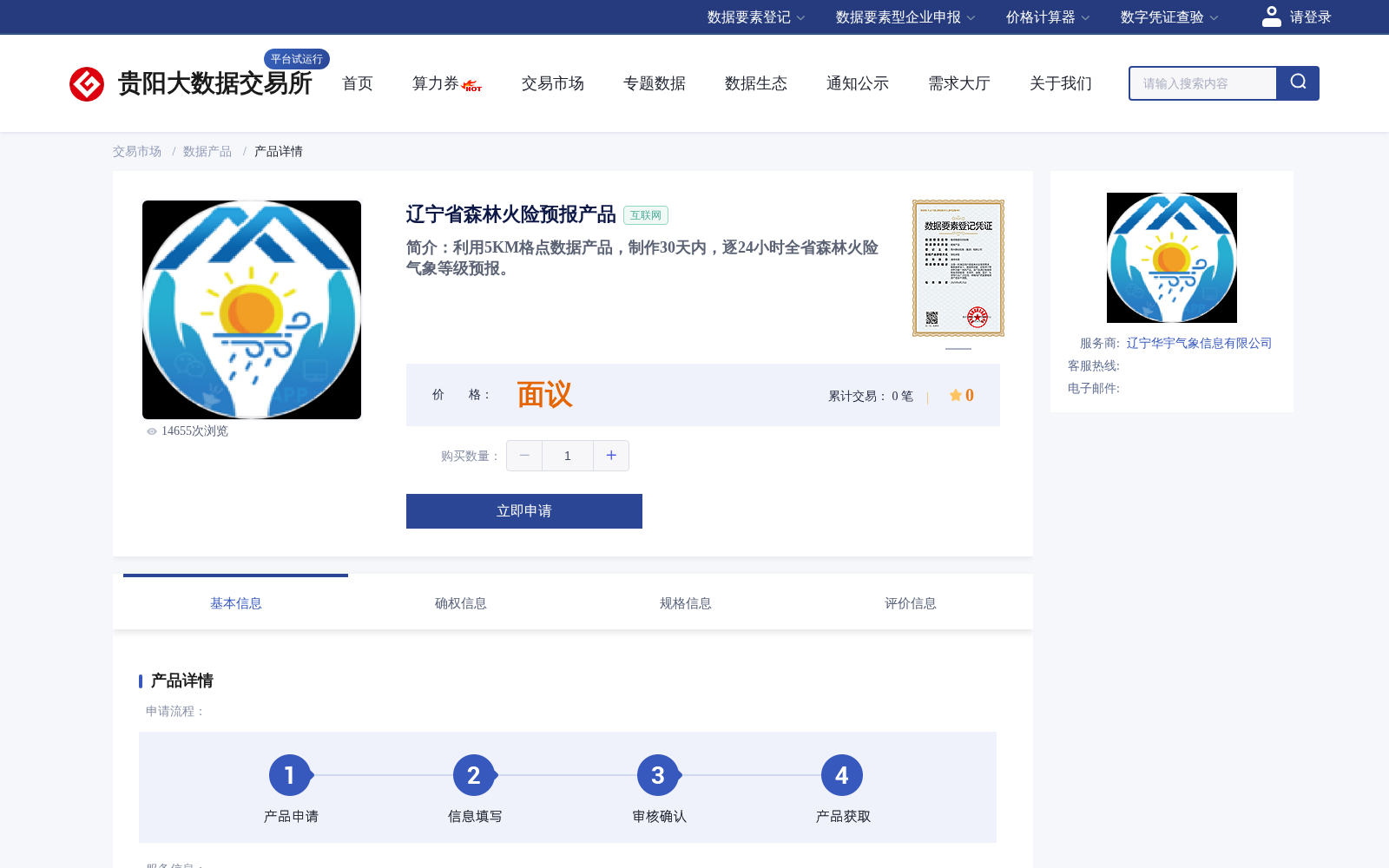Viewport: 1389px width, 868px height.
Task: Select the 基本信息 tab
Action: (235, 602)
